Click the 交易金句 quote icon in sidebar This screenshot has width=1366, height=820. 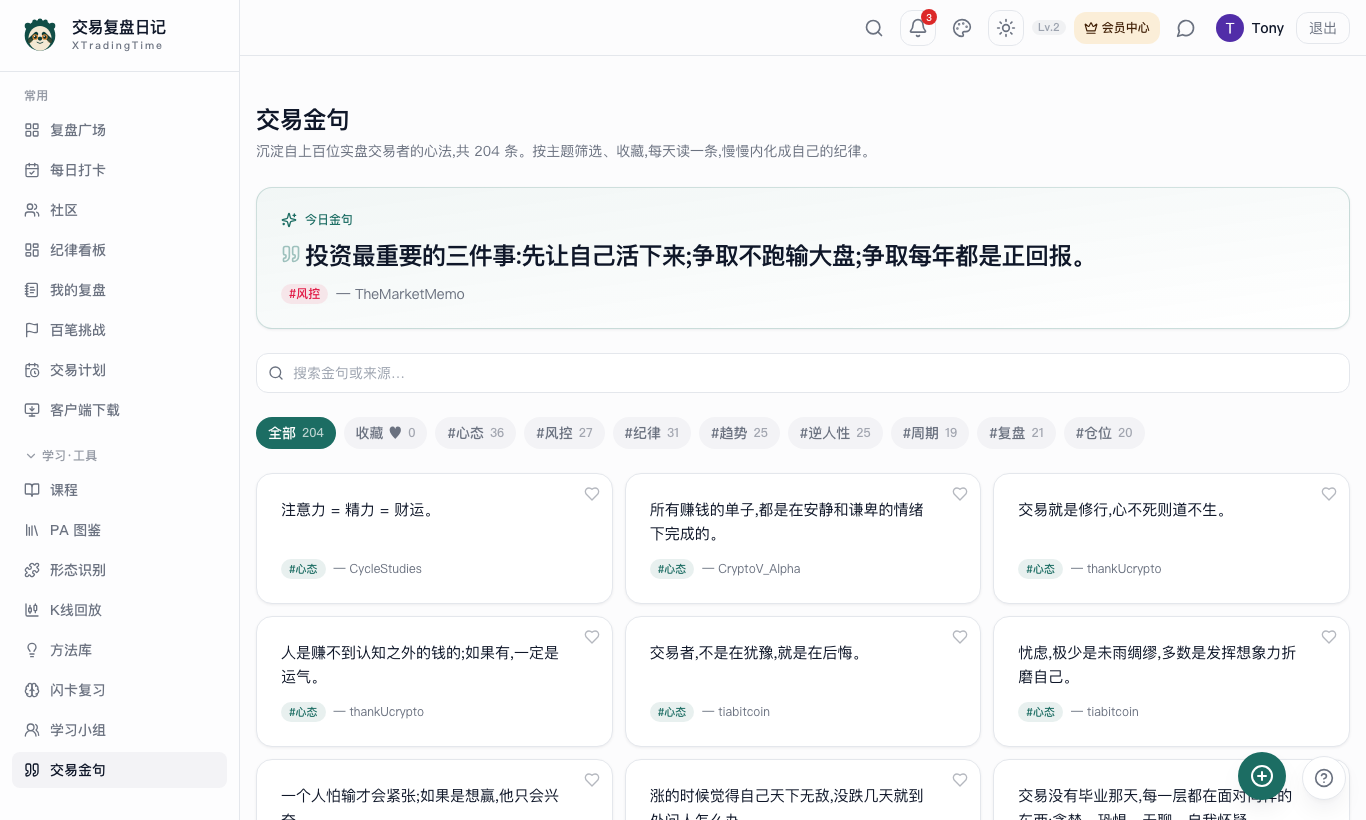32,770
